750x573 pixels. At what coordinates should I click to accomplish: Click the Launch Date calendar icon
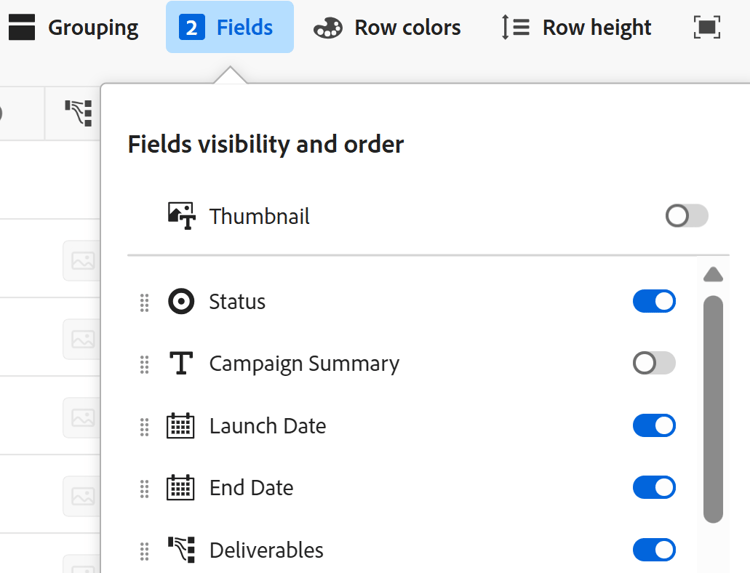(181, 426)
